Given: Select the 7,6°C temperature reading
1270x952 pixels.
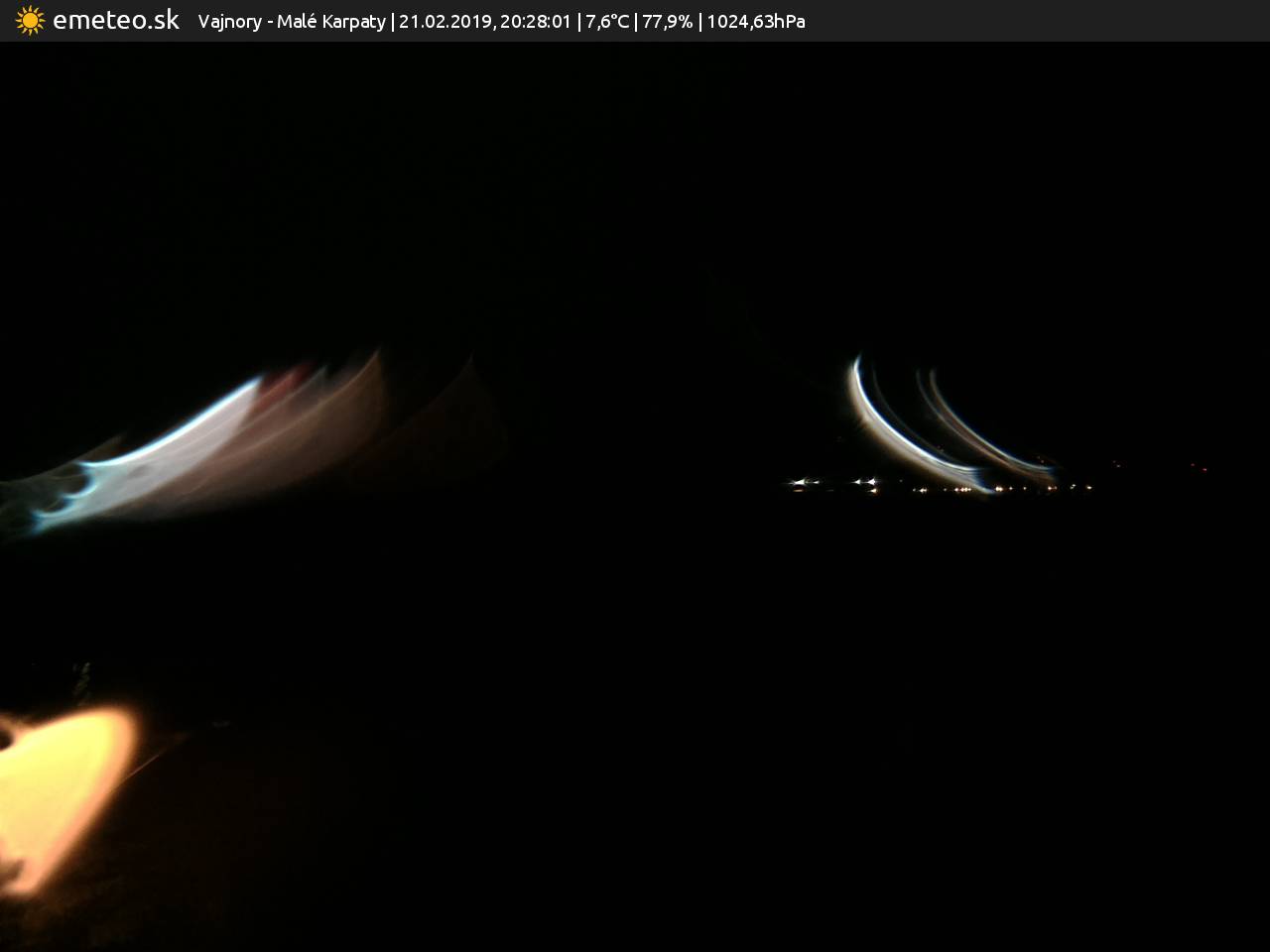Looking at the screenshot, I should tap(607, 22).
